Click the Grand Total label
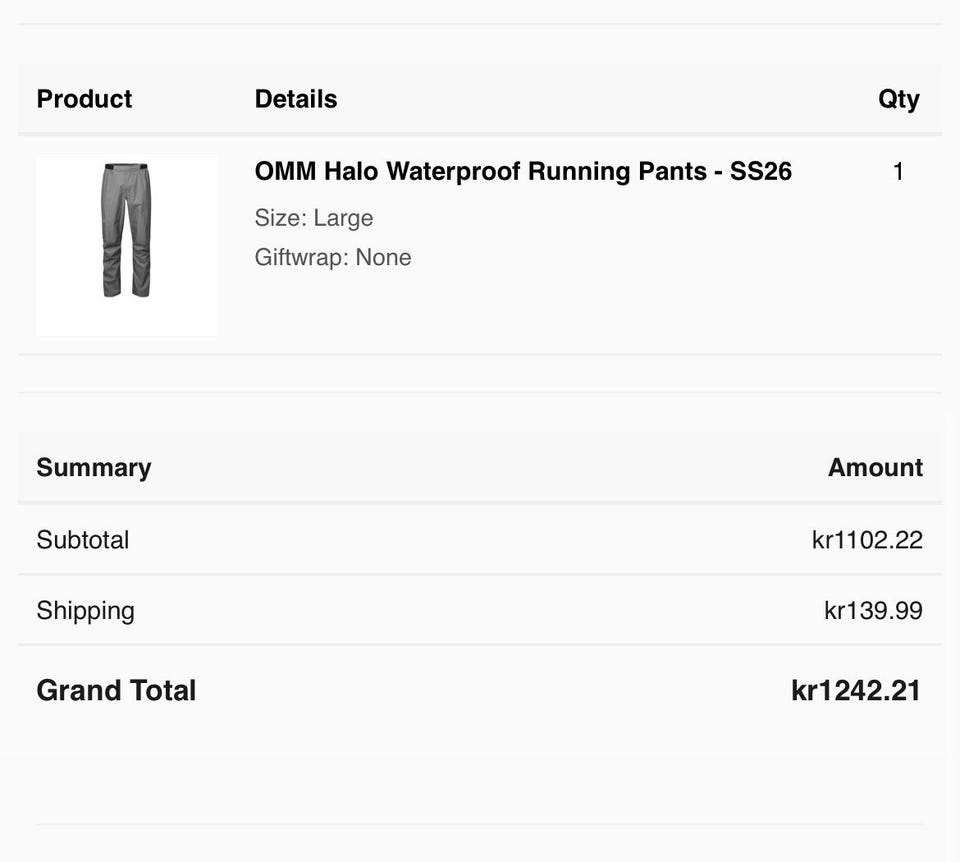 (x=116, y=691)
